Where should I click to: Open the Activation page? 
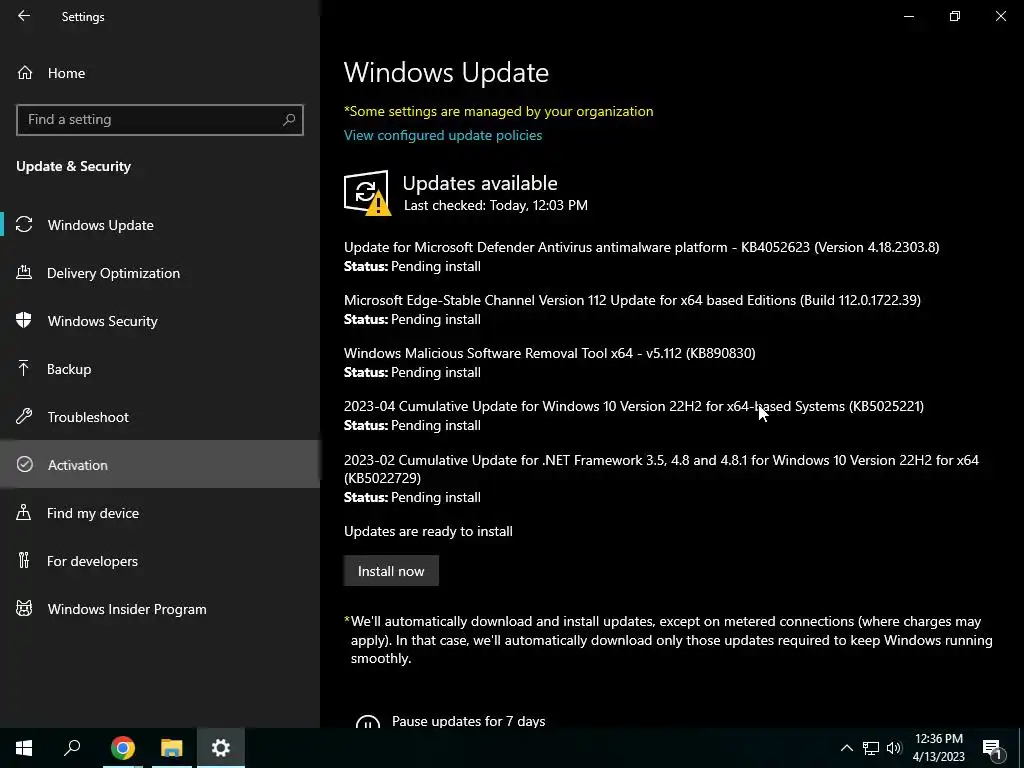click(x=160, y=464)
